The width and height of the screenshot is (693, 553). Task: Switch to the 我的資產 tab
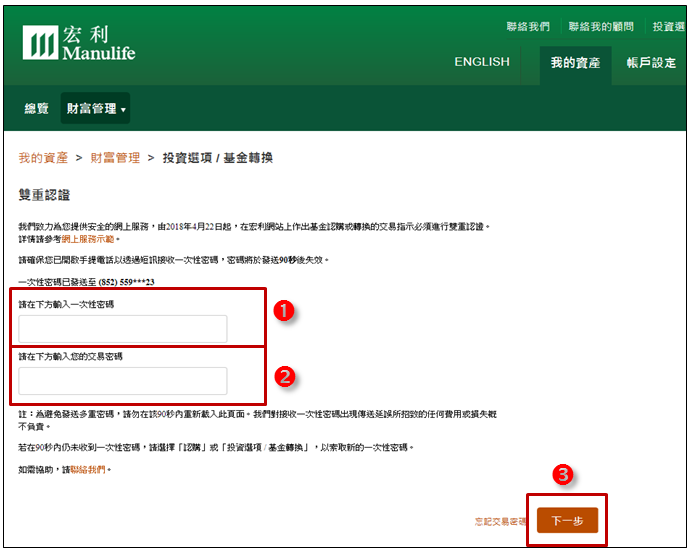tap(575, 62)
